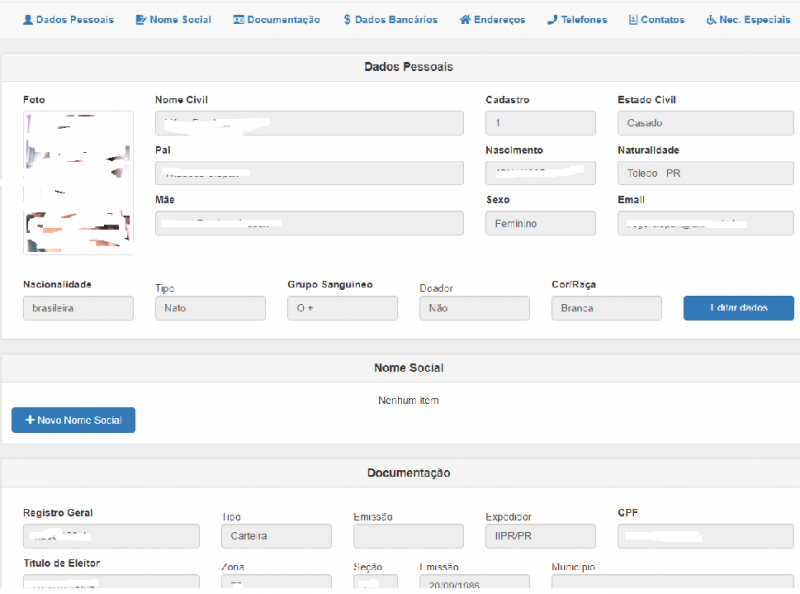Click the edit icon beside Nome Social
Screen dimensions: 800x594
(140, 20)
